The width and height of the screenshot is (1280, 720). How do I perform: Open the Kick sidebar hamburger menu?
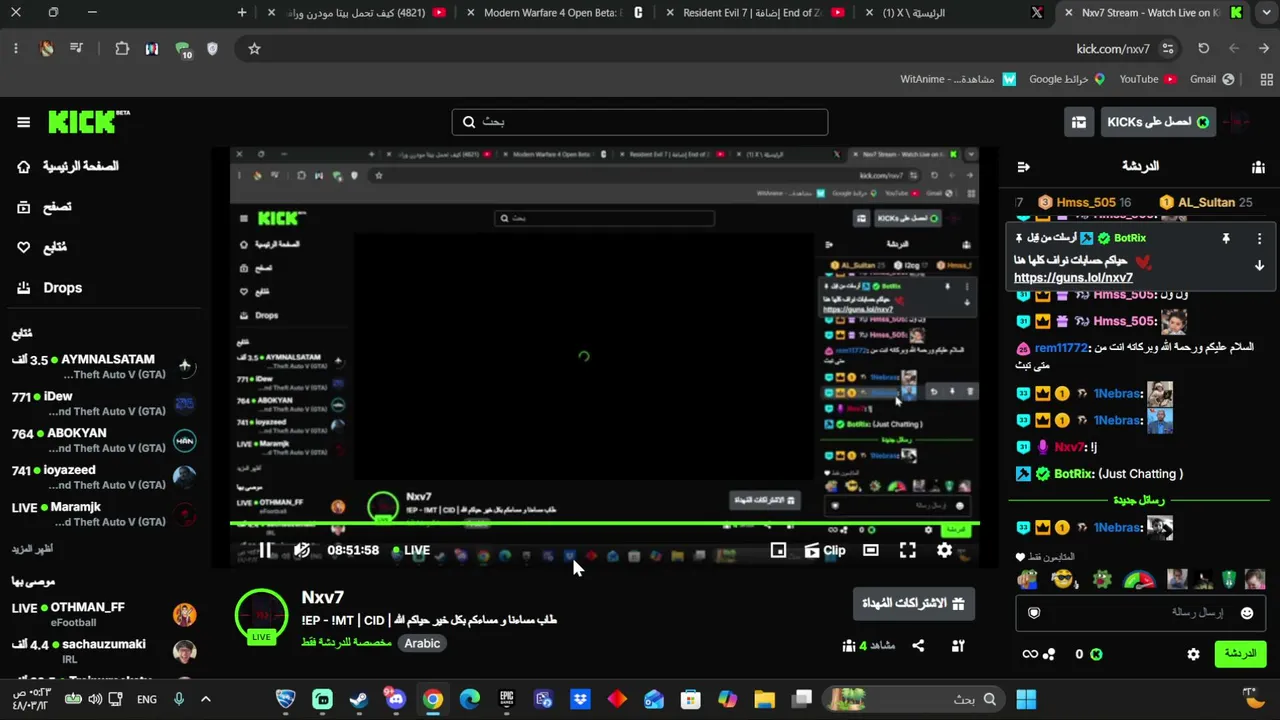23,122
